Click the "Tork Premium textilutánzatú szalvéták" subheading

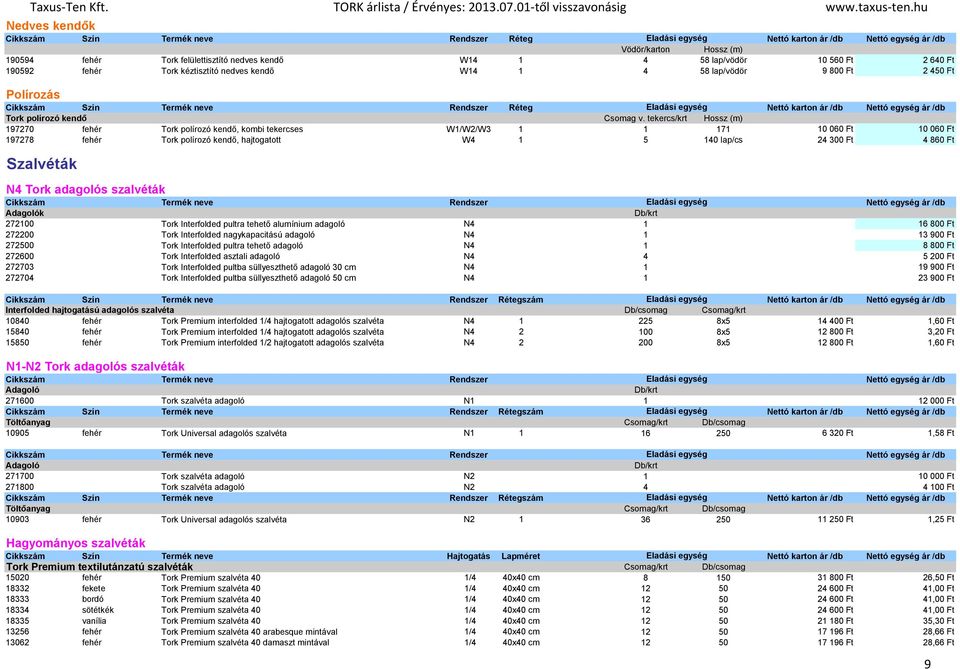tap(99, 567)
